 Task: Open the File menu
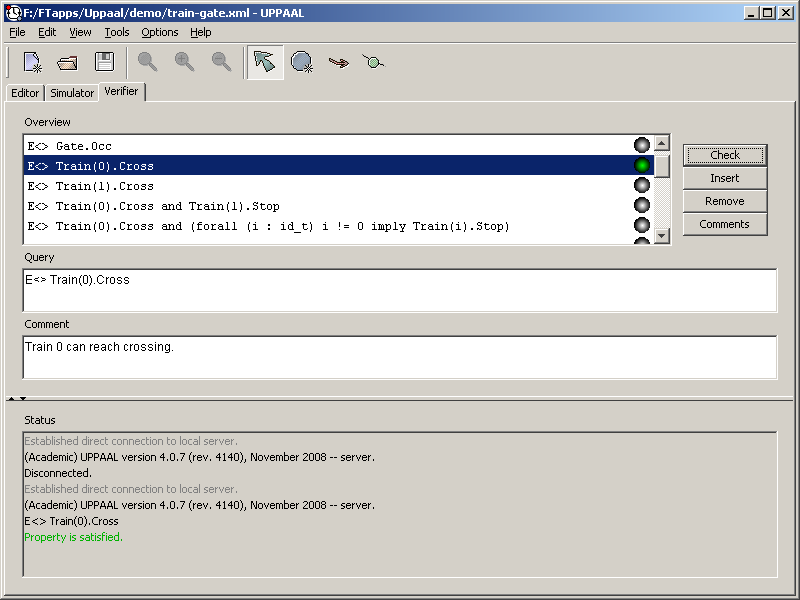(17, 32)
